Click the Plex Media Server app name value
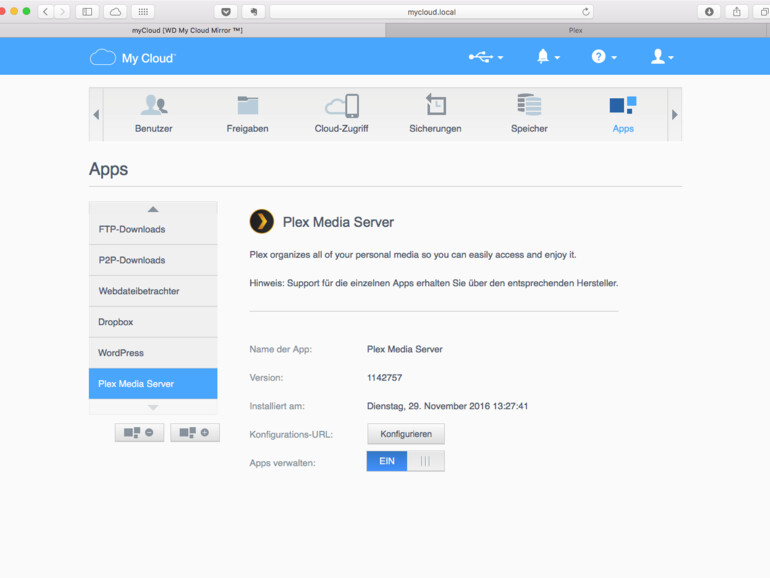The height and width of the screenshot is (578, 770). (x=405, y=349)
